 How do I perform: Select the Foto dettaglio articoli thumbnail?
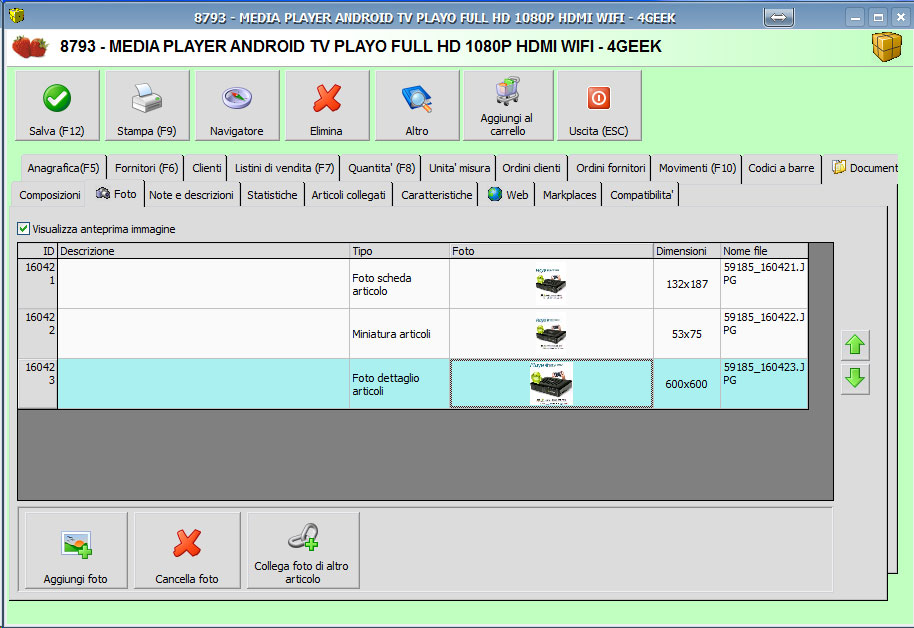coord(551,384)
